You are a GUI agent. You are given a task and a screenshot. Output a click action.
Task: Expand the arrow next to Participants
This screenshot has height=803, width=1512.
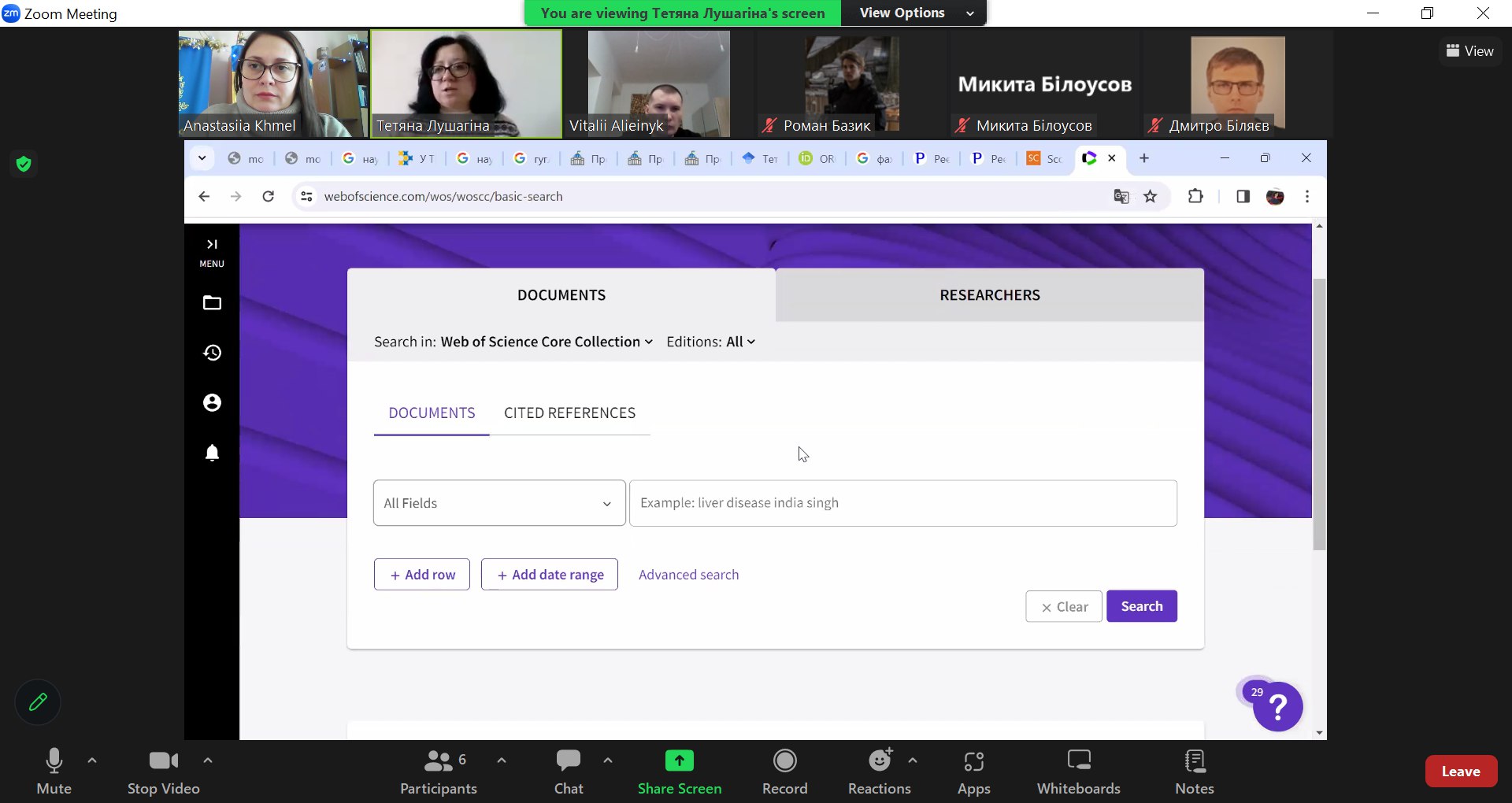click(x=502, y=760)
